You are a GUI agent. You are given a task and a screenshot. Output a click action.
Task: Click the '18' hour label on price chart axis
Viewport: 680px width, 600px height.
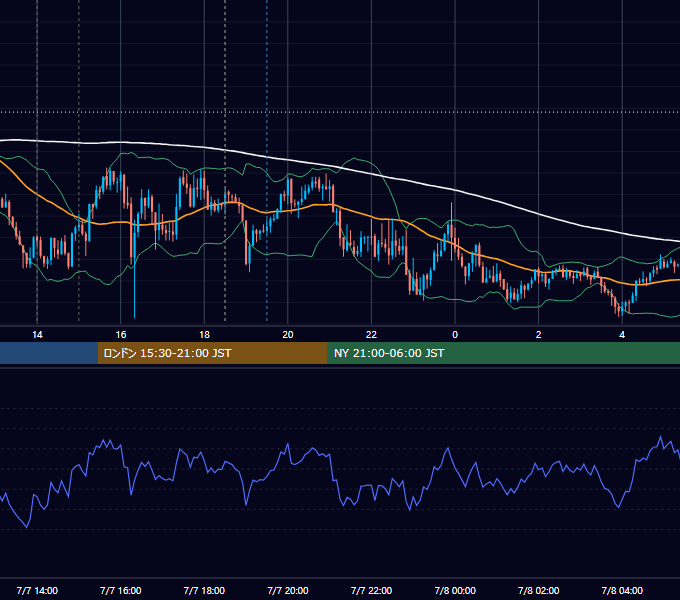[x=204, y=335]
